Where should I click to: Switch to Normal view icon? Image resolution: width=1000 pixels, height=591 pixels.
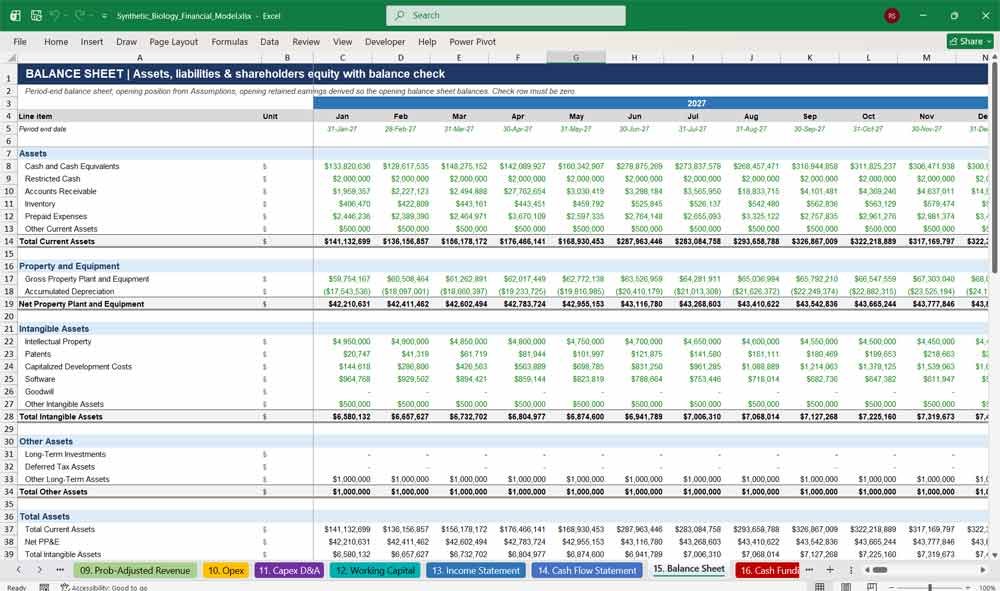click(x=820, y=587)
